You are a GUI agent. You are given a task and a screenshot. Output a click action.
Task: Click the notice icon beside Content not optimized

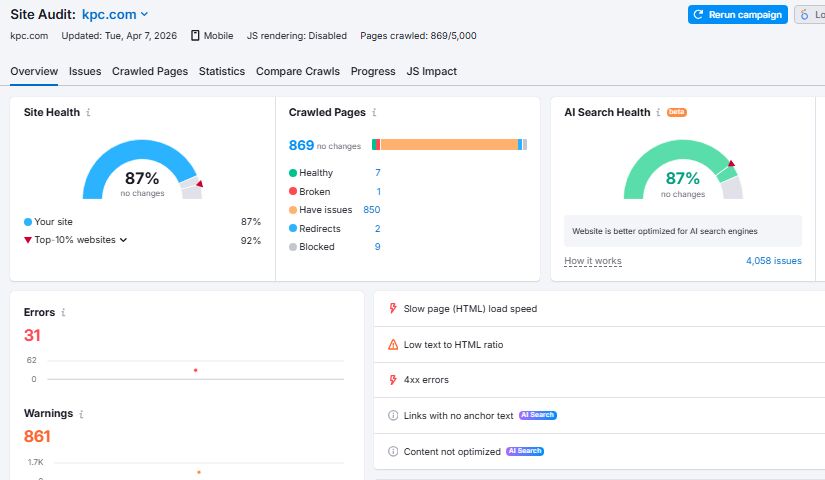tap(393, 451)
